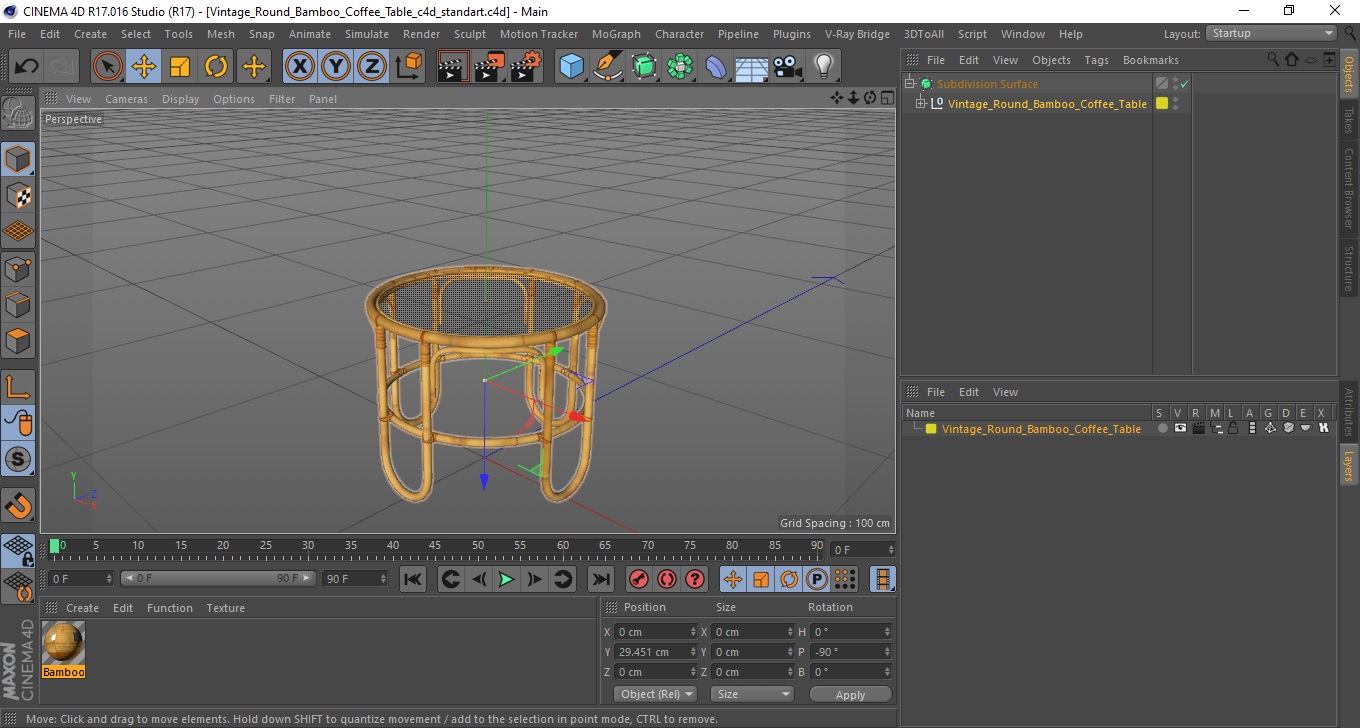Play animation forwards
The width and height of the screenshot is (1360, 728).
click(x=506, y=579)
